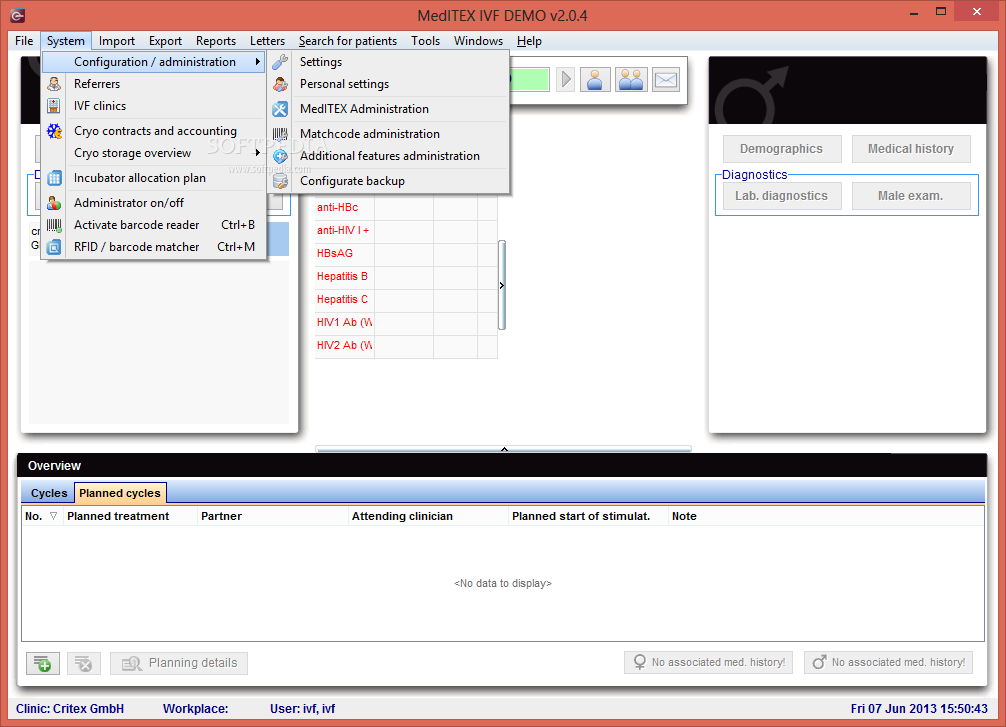Click the Personal settings user icon

(280, 84)
